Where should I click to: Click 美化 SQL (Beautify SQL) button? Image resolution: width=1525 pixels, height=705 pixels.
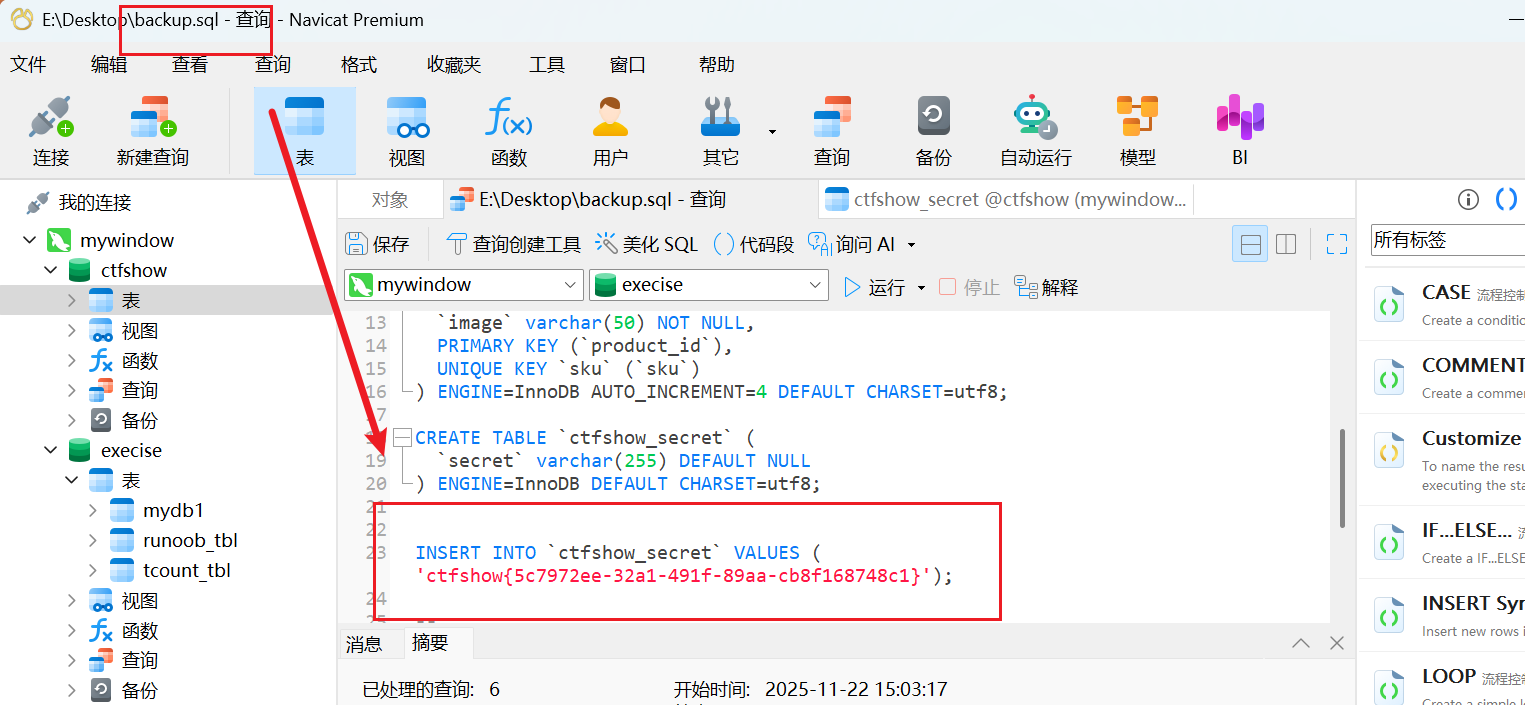point(646,244)
